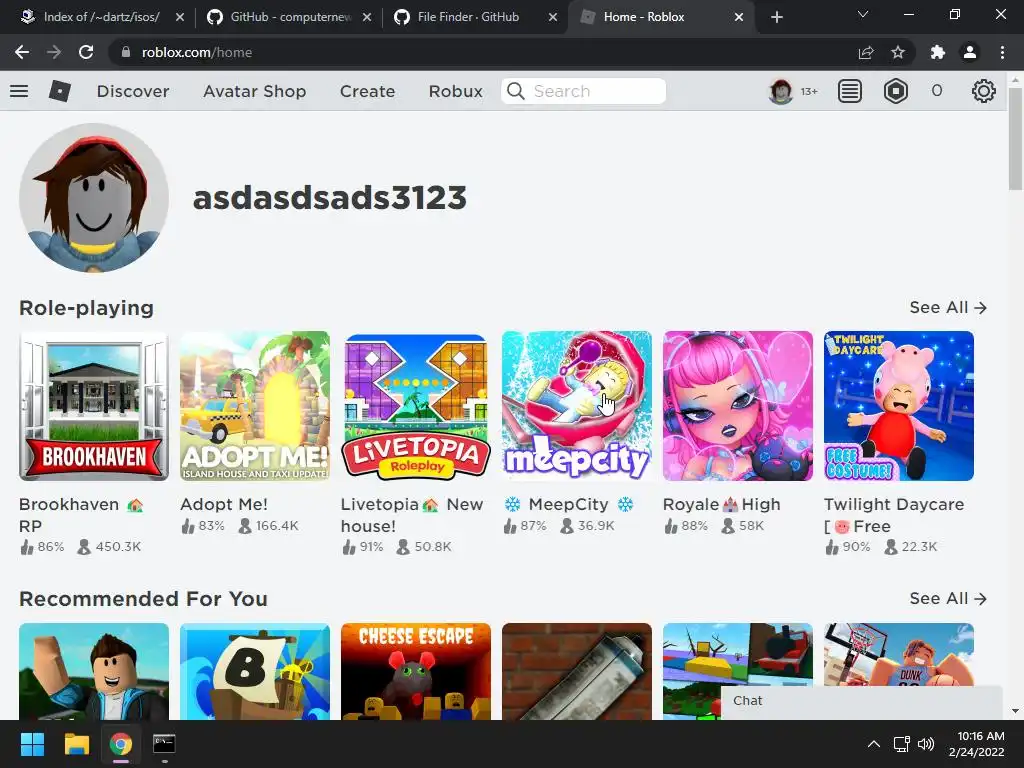Click See All for Role-playing
Viewport: 1024px width, 768px height.
point(948,308)
